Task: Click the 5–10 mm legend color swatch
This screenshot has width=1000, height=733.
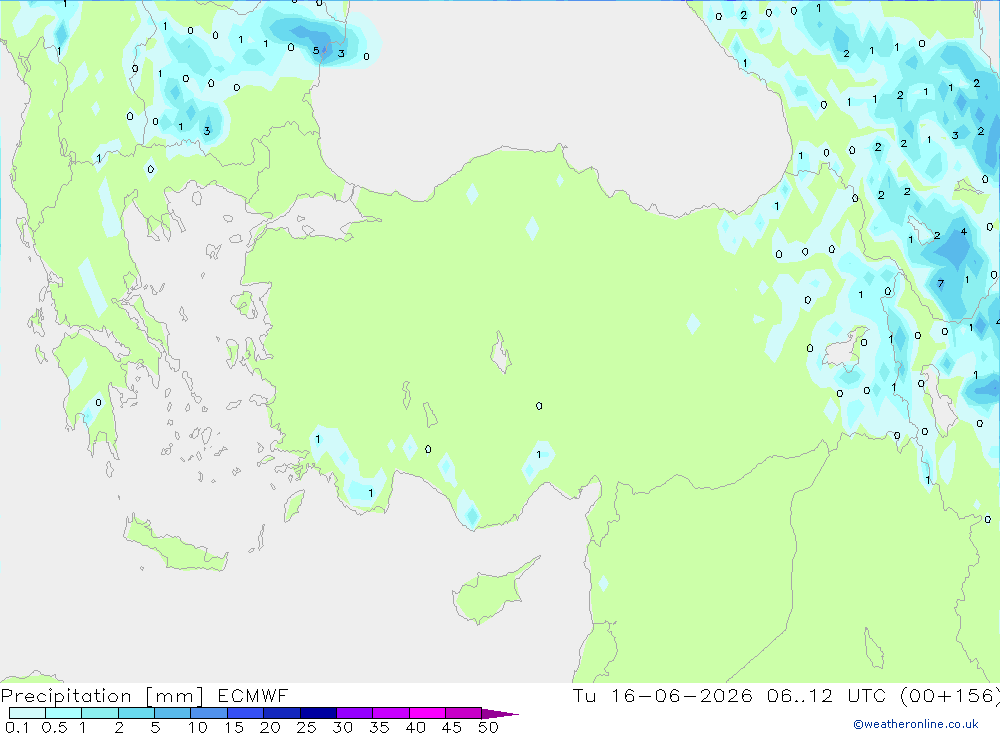Action: 172,713
